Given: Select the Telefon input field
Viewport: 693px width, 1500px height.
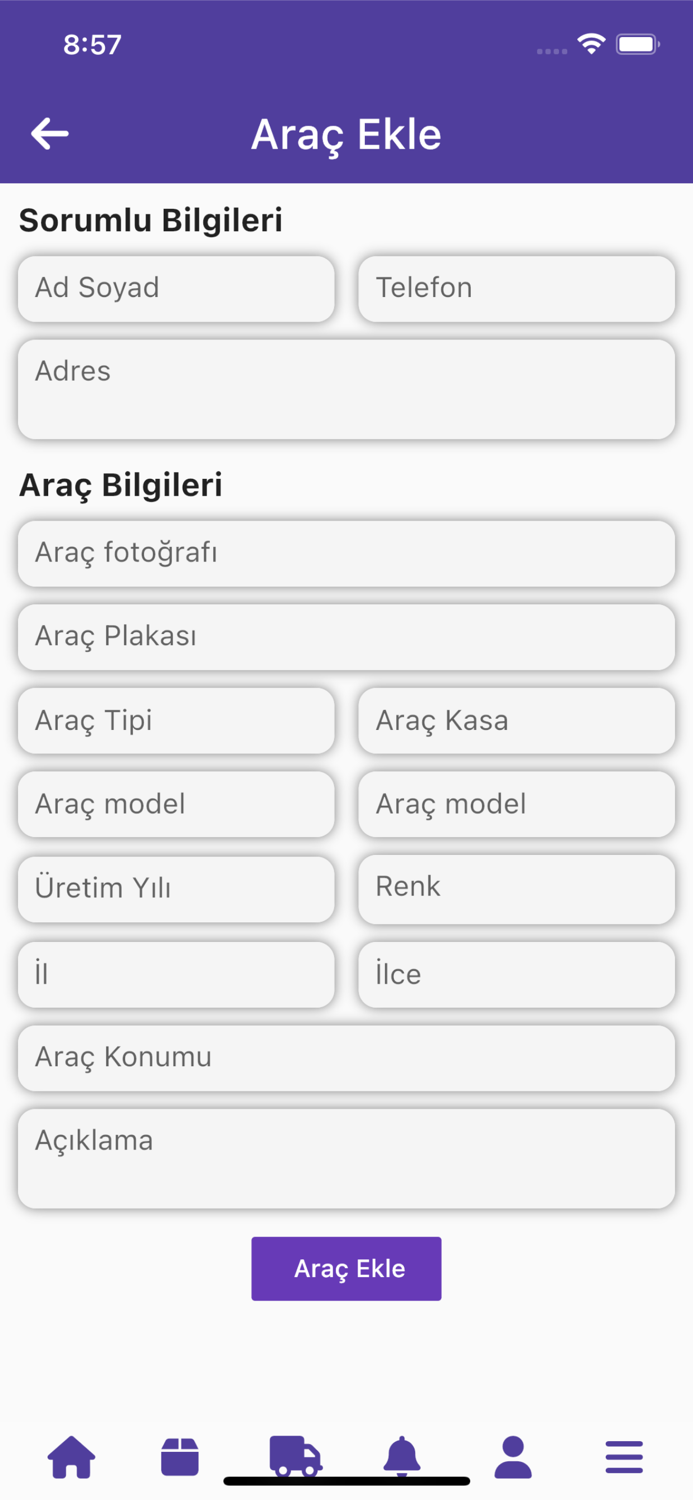Looking at the screenshot, I should tap(516, 288).
